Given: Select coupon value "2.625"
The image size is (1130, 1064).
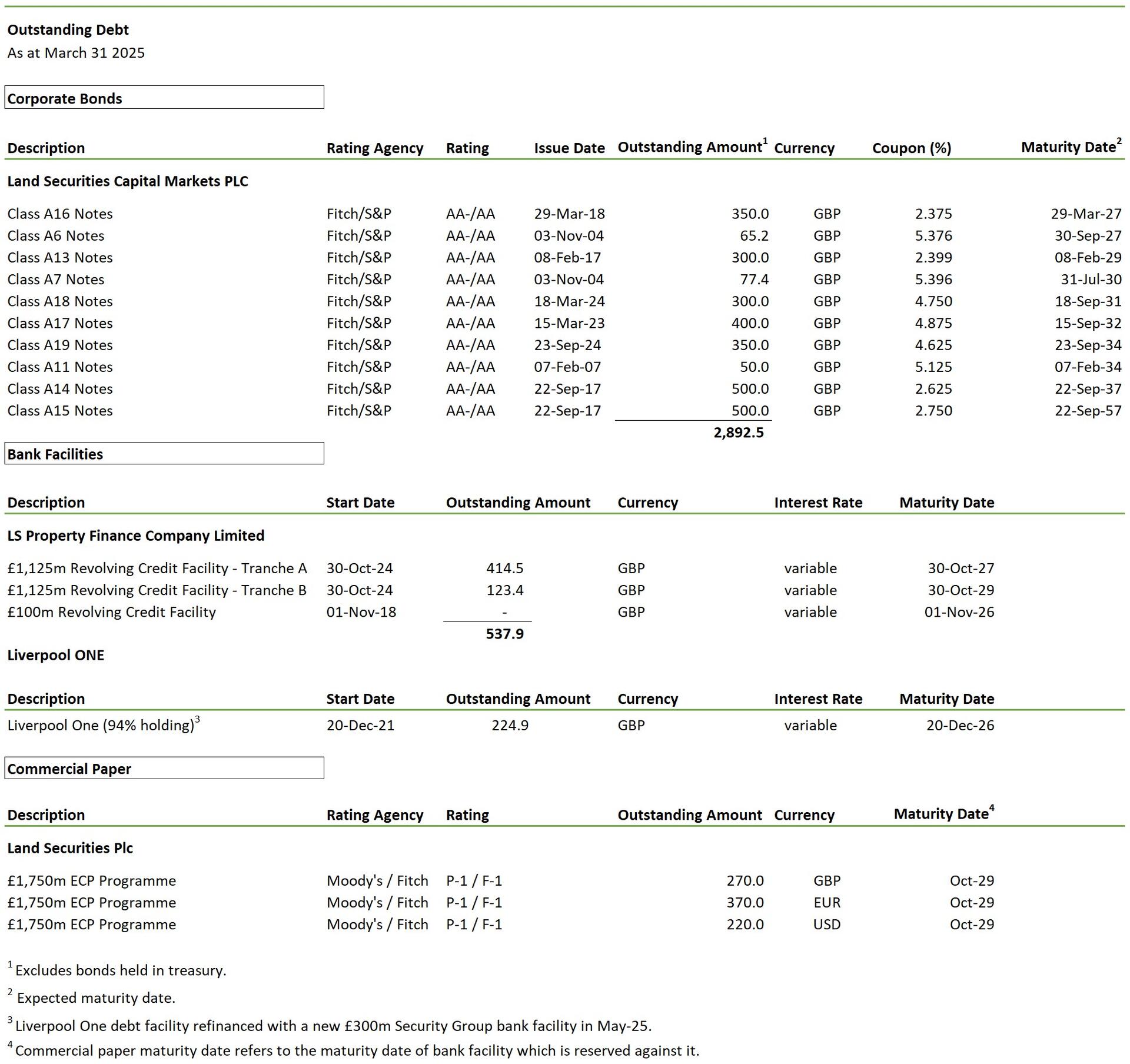Looking at the screenshot, I should coord(933,388).
